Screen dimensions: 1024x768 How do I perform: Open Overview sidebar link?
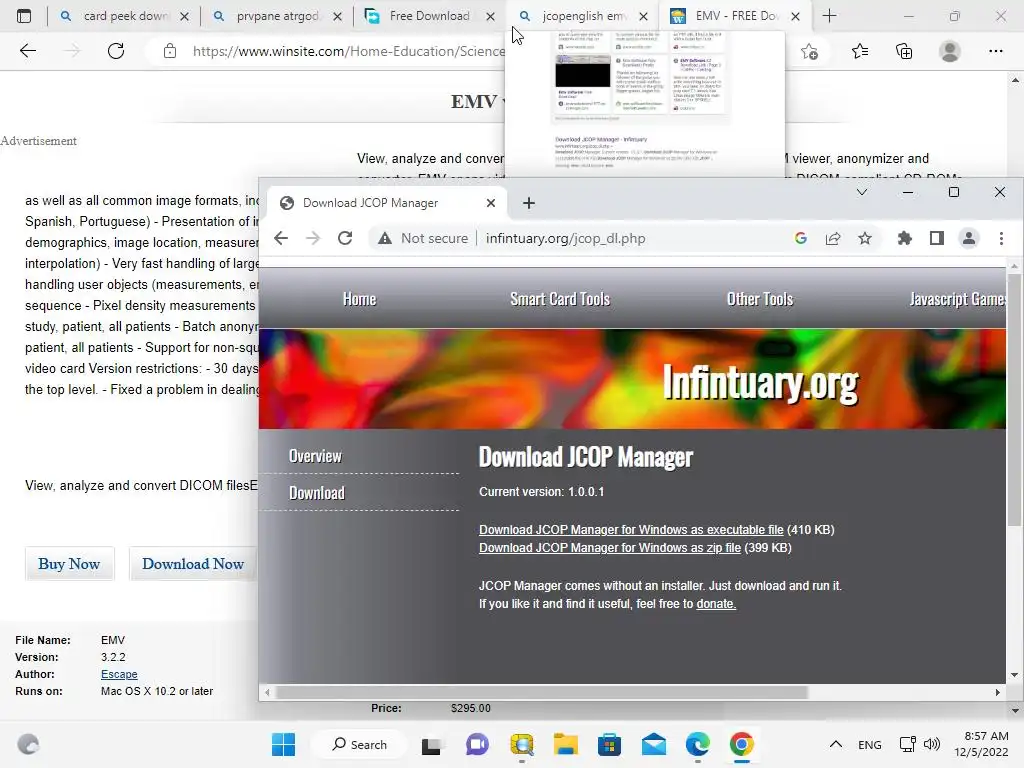(x=315, y=456)
